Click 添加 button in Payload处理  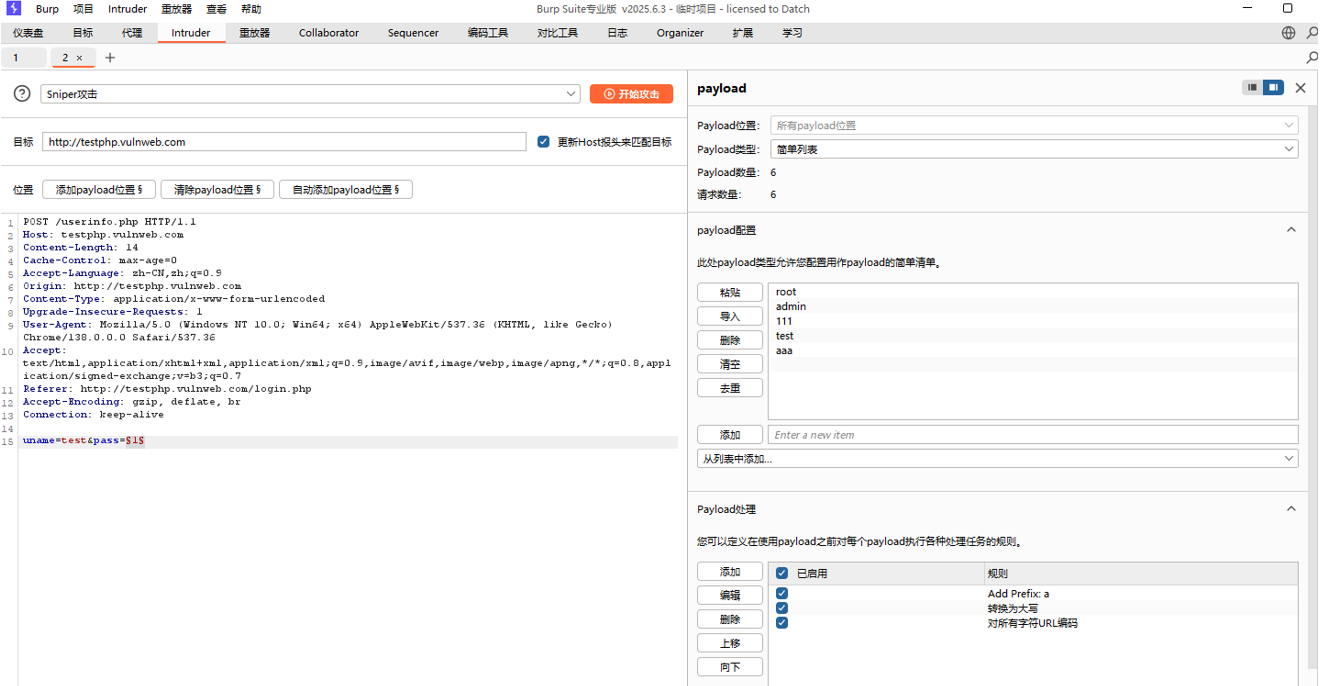pyautogui.click(x=730, y=572)
